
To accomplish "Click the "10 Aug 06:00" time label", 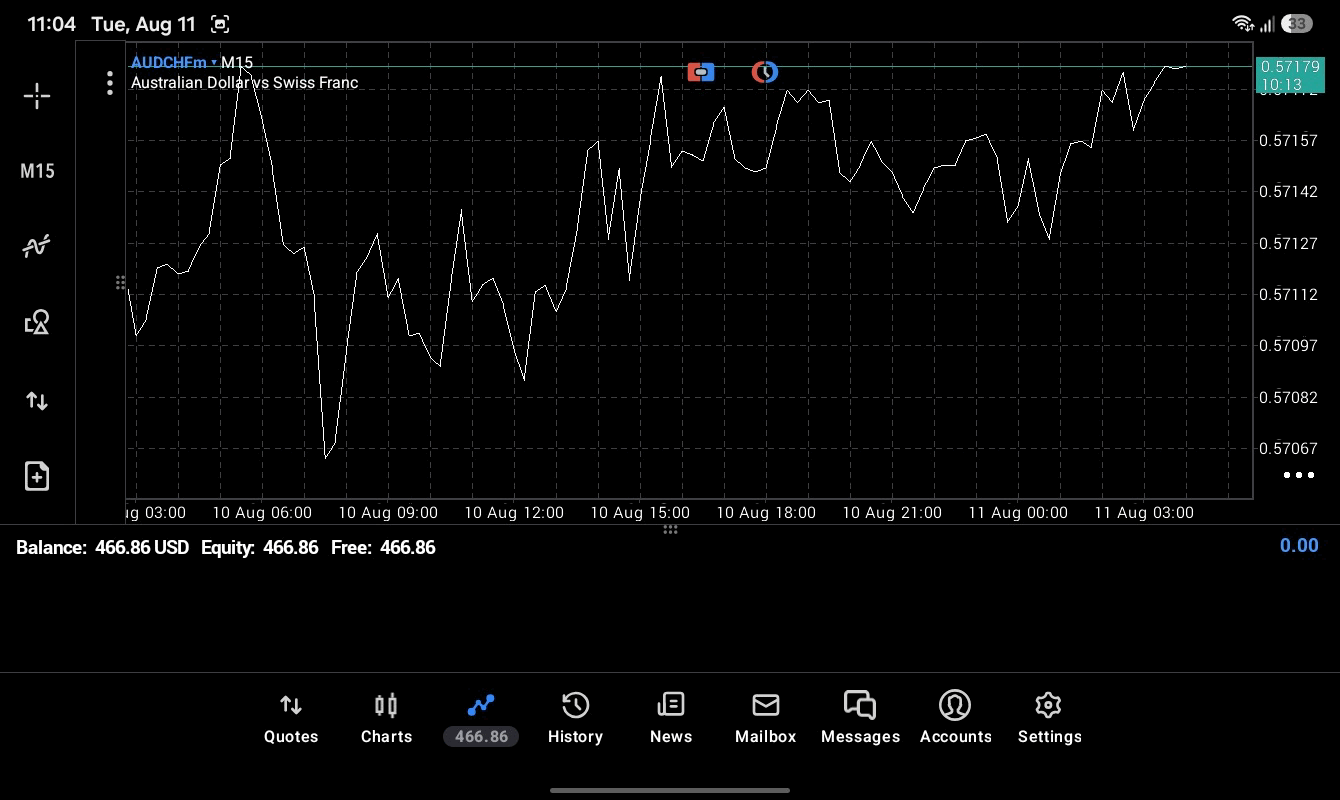I will coord(262,512).
